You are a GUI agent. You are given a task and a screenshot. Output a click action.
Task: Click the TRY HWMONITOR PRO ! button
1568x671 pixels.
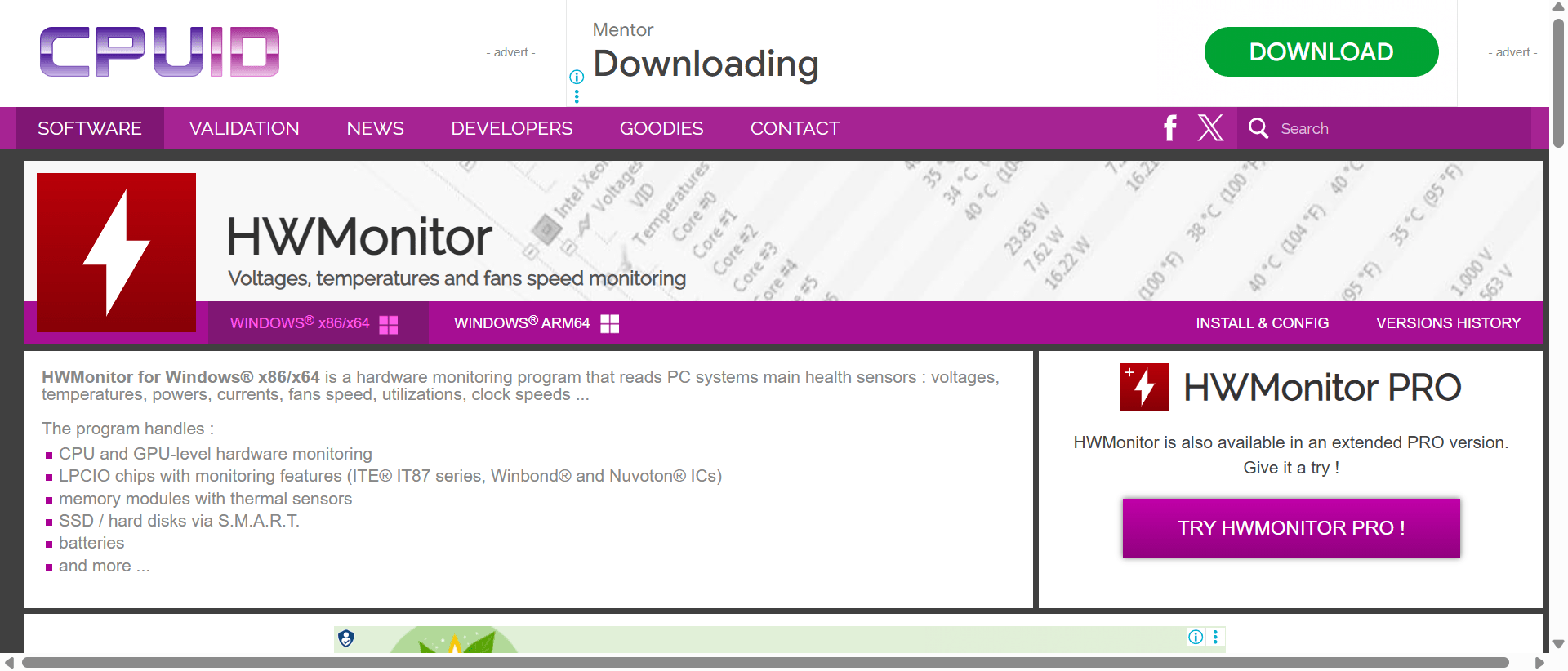(1291, 528)
